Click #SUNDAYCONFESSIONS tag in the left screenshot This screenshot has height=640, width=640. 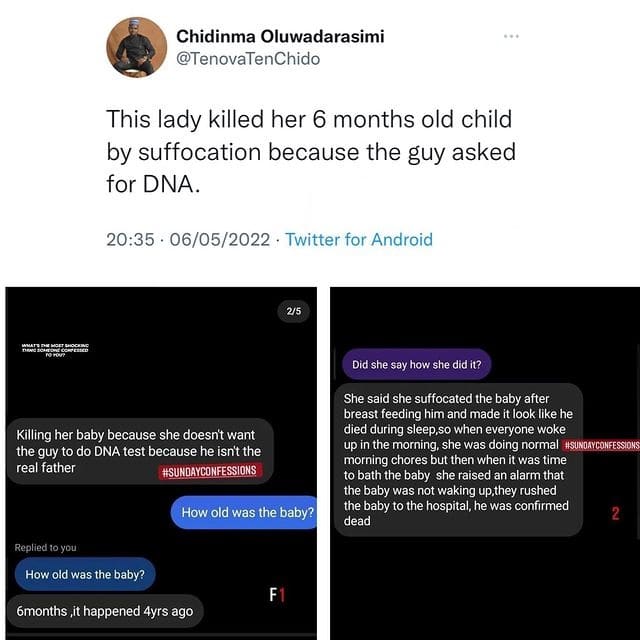[x=209, y=471]
